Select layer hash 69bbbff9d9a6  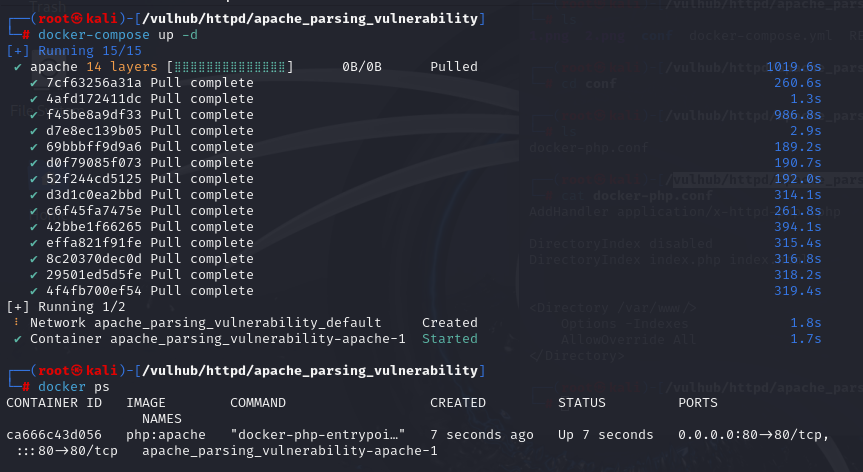94,147
